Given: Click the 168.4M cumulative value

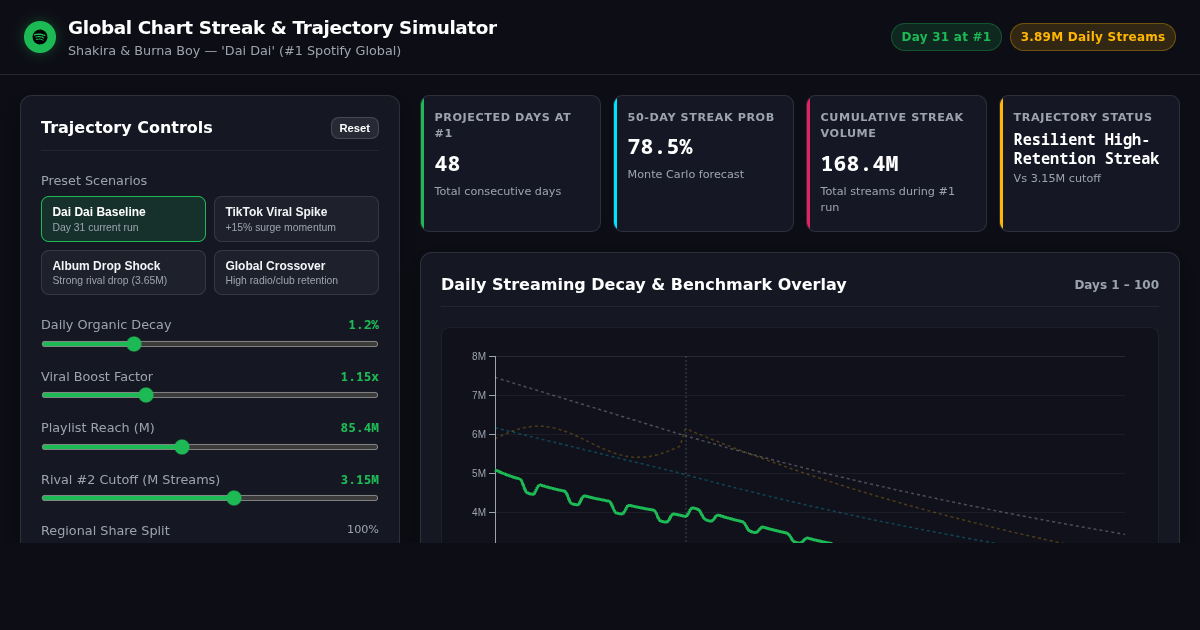Looking at the screenshot, I should [x=859, y=164].
